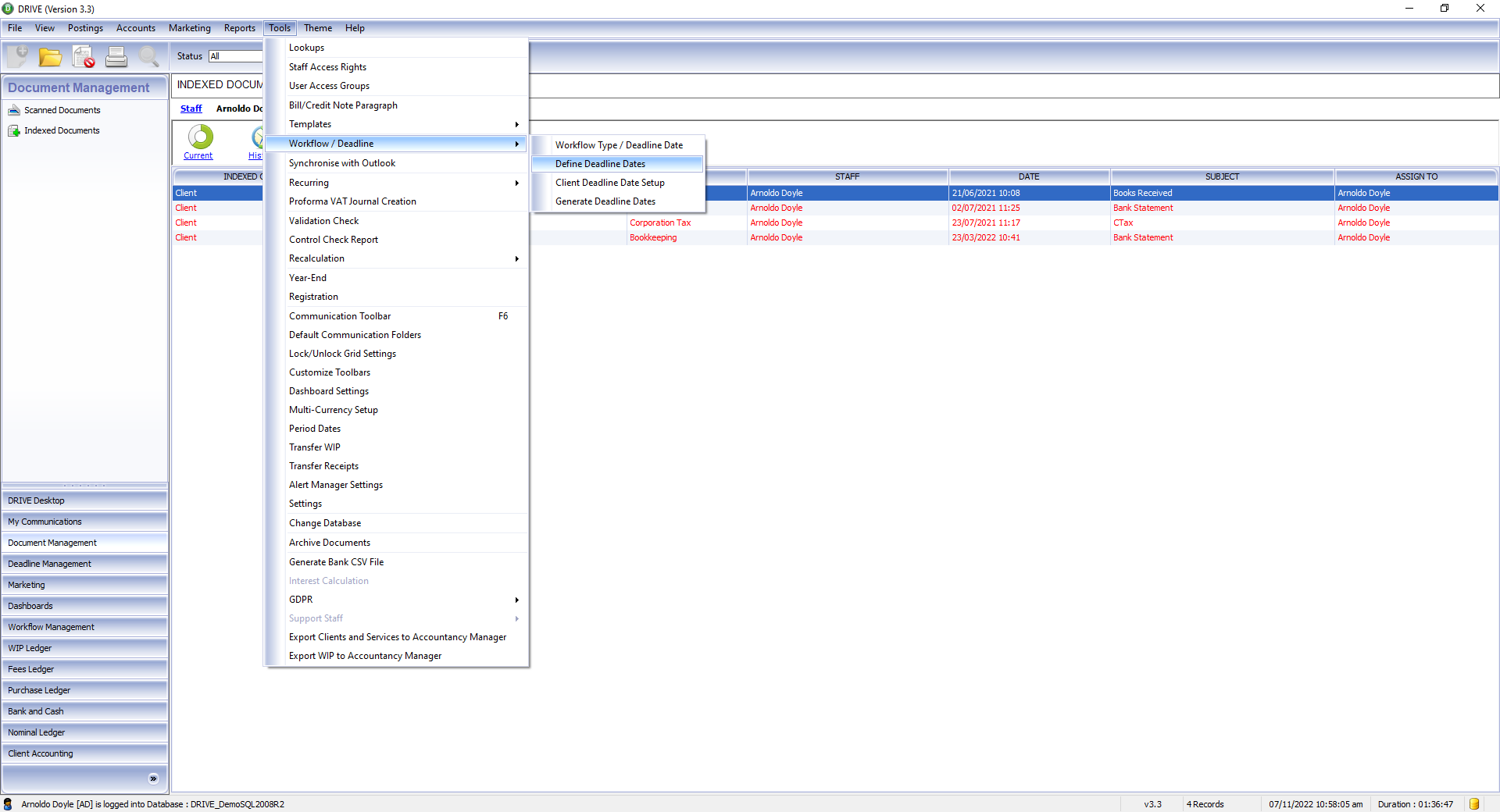The image size is (1500, 812).
Task: Select Dashboard Settings
Action: tap(396, 391)
